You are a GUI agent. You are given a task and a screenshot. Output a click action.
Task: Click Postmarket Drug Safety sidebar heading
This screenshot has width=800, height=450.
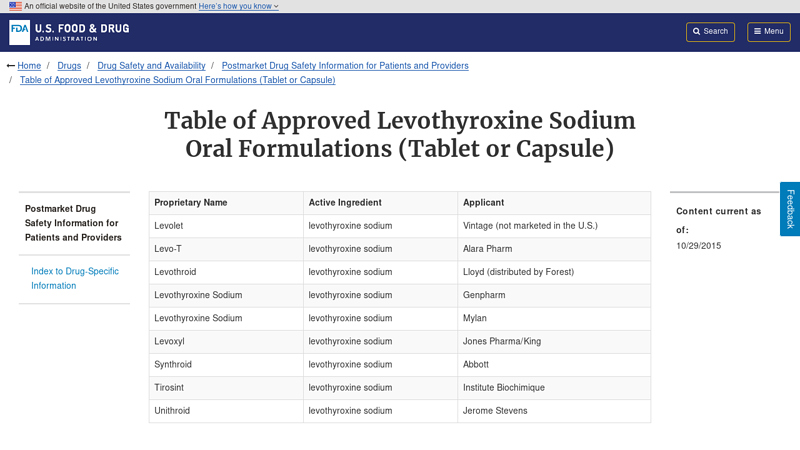73,223
